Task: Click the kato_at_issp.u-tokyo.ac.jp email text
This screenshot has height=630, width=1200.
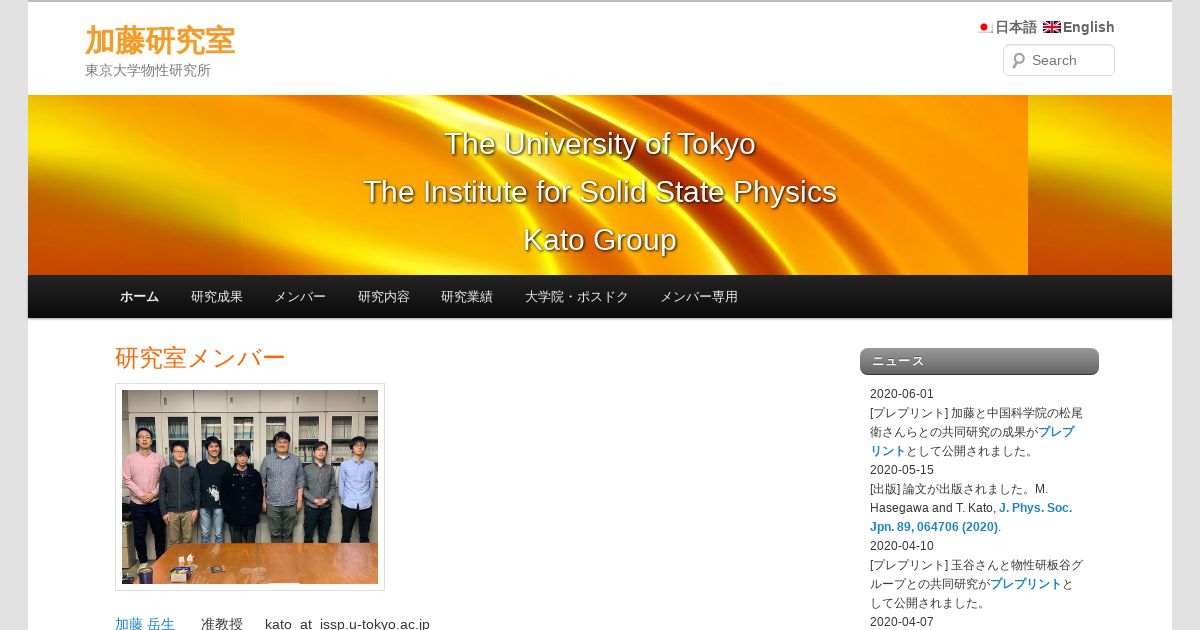Action: click(347, 624)
